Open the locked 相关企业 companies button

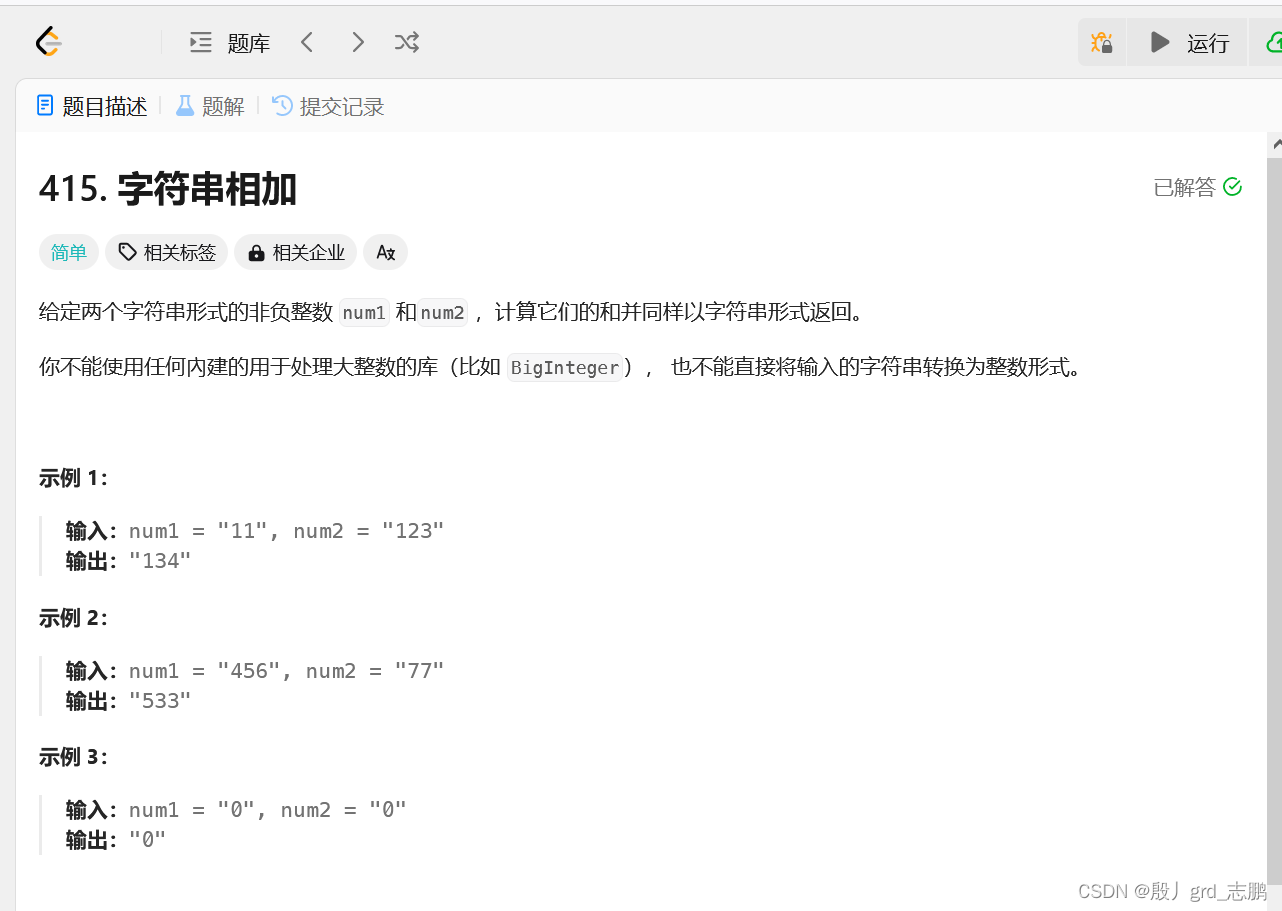pos(295,253)
